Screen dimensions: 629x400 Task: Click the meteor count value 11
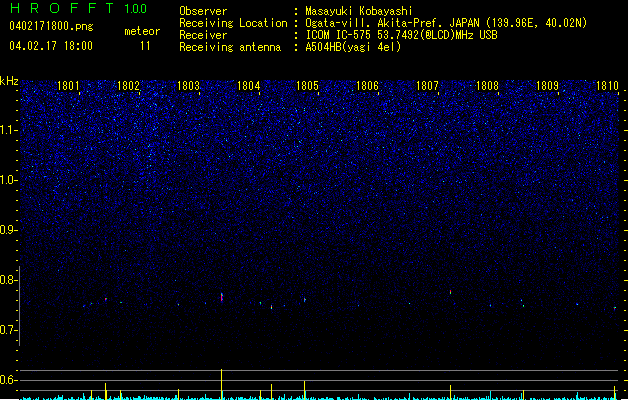tap(145, 46)
